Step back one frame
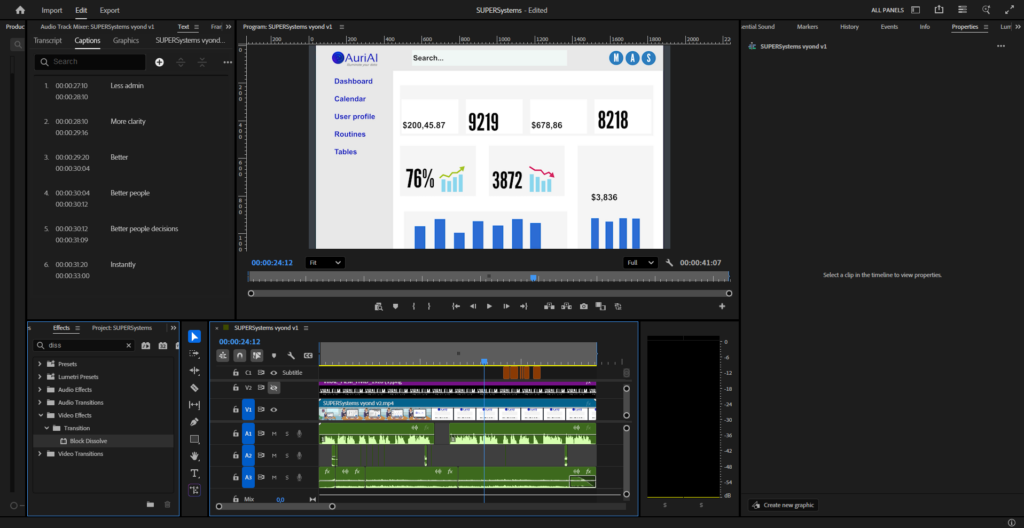Image resolution: width=1024 pixels, height=528 pixels. point(473,306)
